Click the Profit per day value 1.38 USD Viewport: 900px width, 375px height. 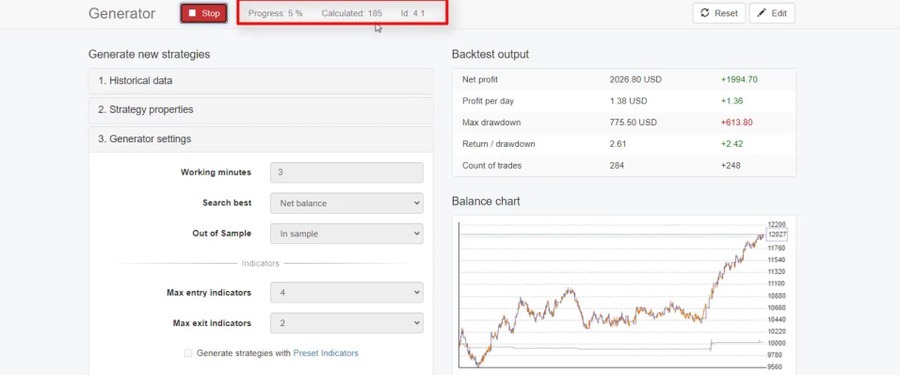(628, 101)
